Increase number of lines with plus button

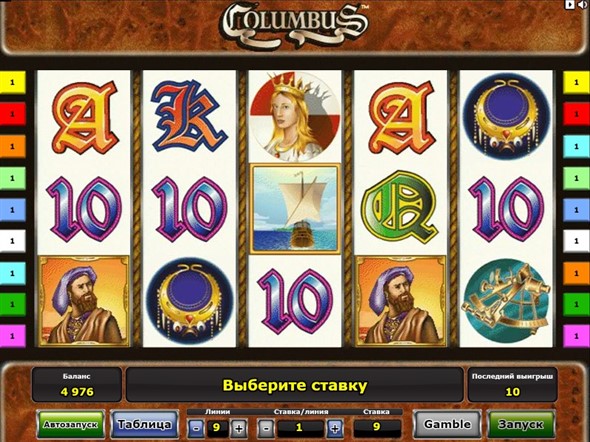pos(239,428)
